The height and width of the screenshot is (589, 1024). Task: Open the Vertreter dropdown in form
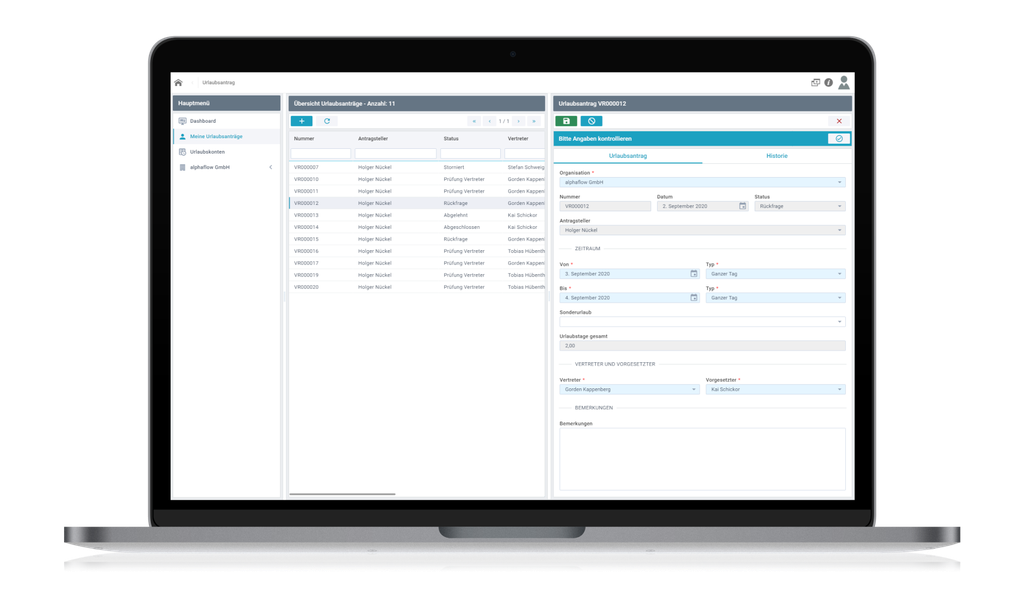(629, 389)
